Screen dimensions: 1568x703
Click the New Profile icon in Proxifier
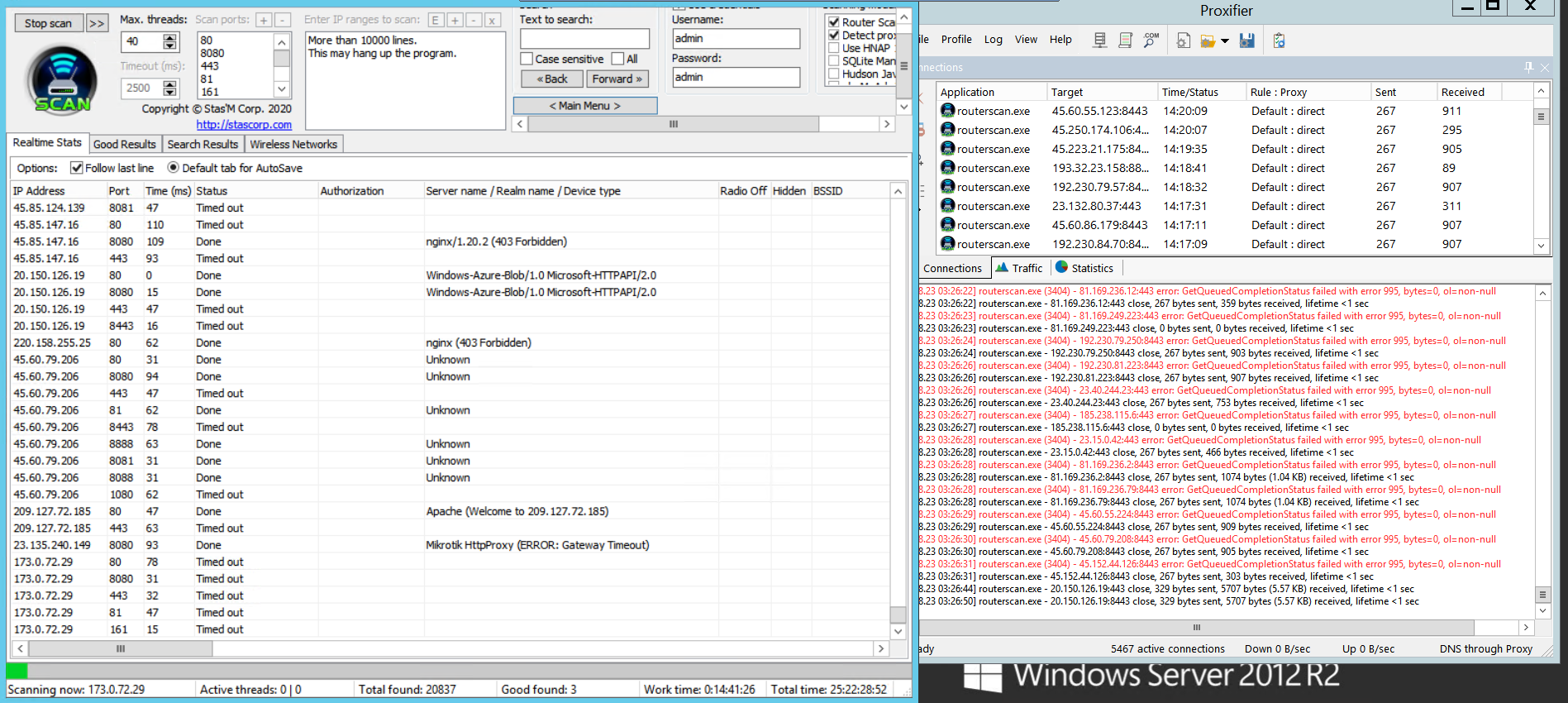[1184, 41]
